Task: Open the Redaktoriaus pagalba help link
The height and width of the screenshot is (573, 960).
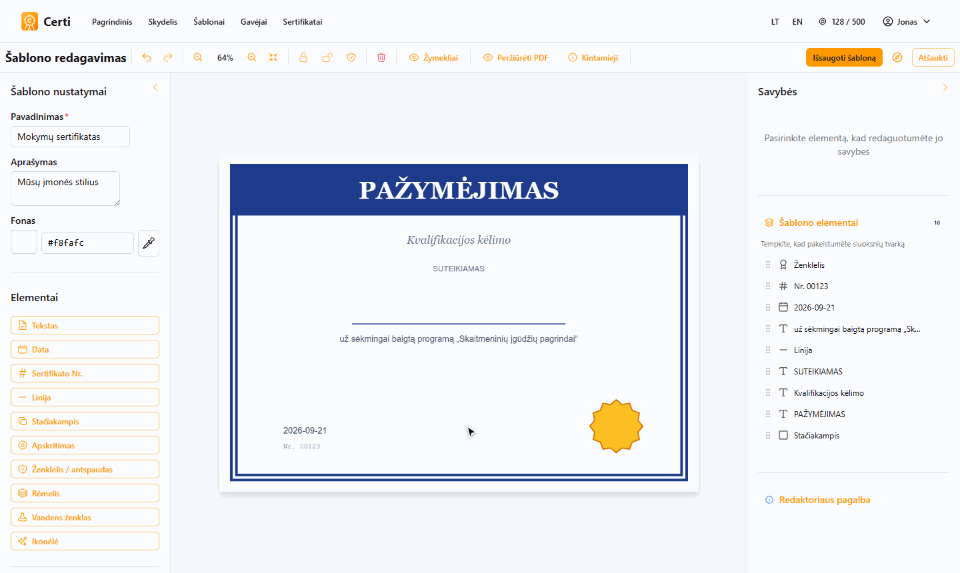Action: pos(817,500)
